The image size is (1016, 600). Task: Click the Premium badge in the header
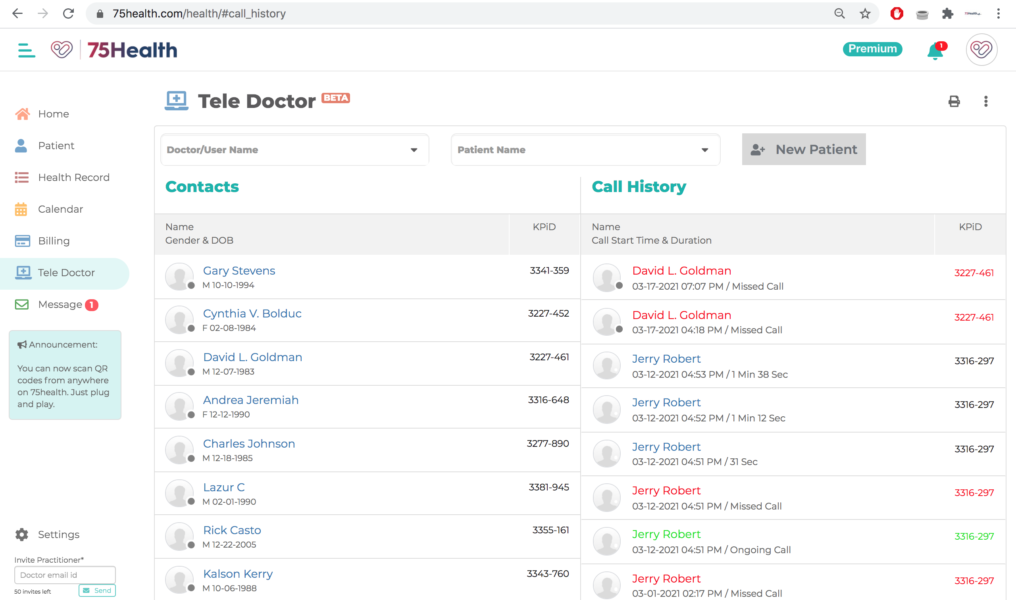[871, 47]
